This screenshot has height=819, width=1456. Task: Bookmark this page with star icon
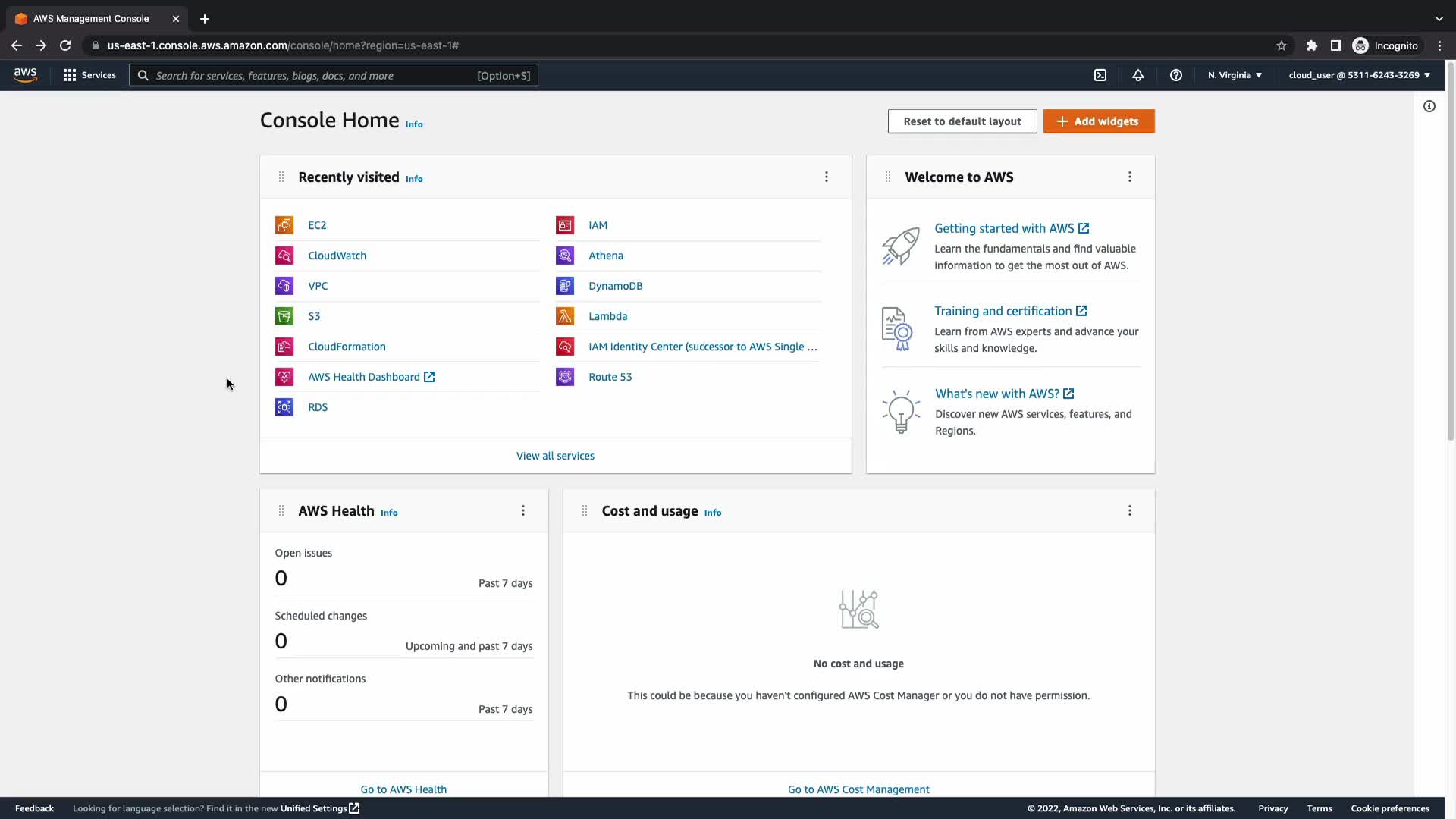click(1282, 45)
